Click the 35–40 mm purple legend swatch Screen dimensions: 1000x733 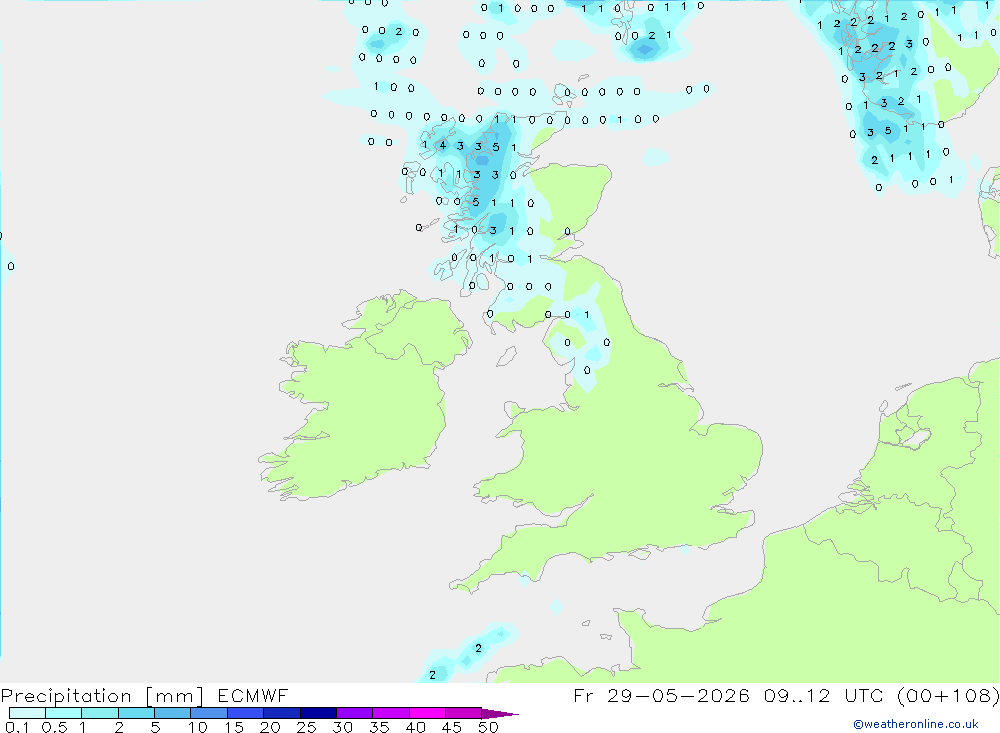(391, 713)
